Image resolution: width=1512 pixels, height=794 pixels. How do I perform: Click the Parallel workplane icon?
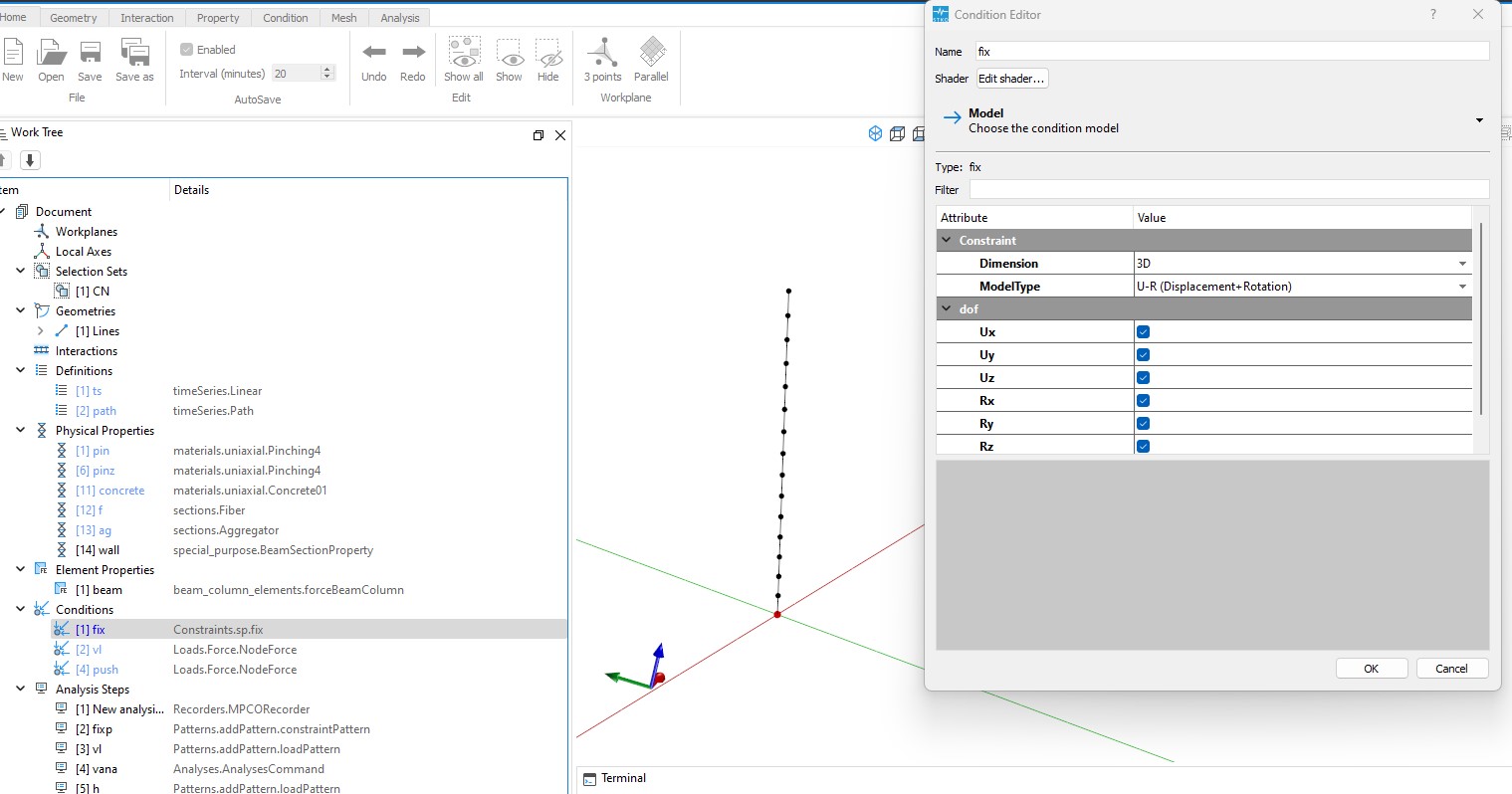click(651, 52)
